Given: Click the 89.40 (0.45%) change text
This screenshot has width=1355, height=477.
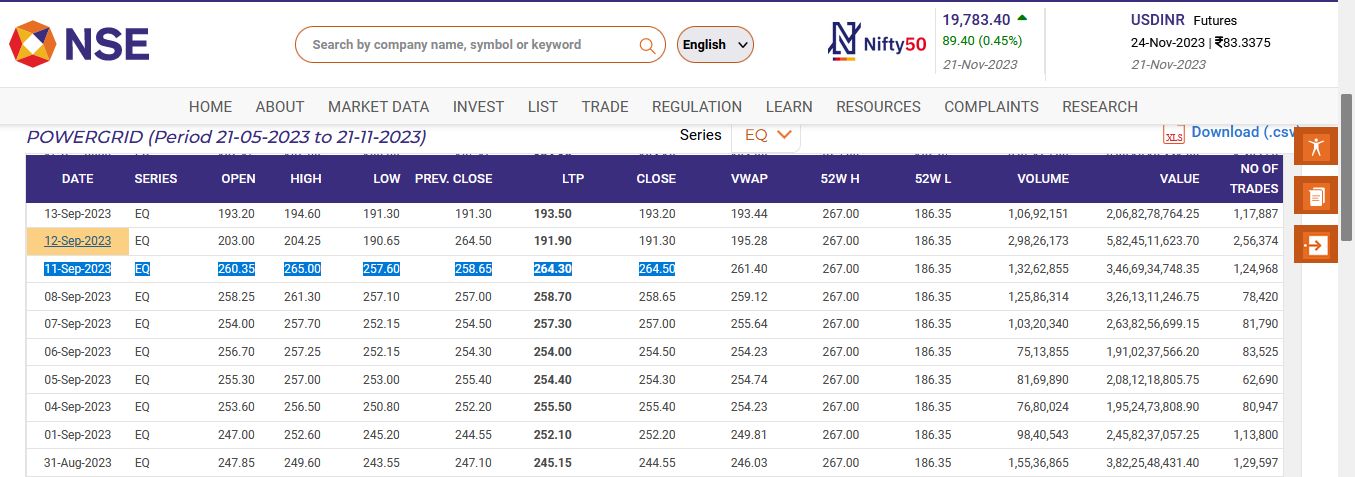Looking at the screenshot, I should pos(982,41).
